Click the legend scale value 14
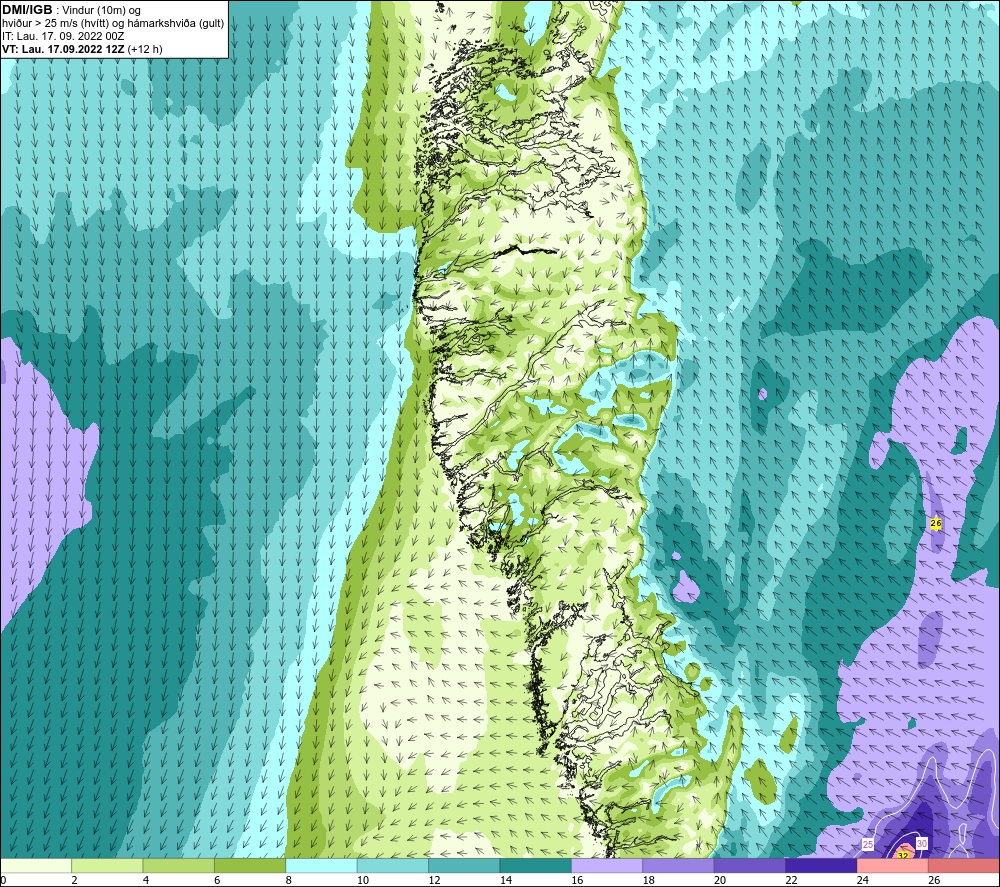Image resolution: width=1000 pixels, height=887 pixels. [x=506, y=880]
